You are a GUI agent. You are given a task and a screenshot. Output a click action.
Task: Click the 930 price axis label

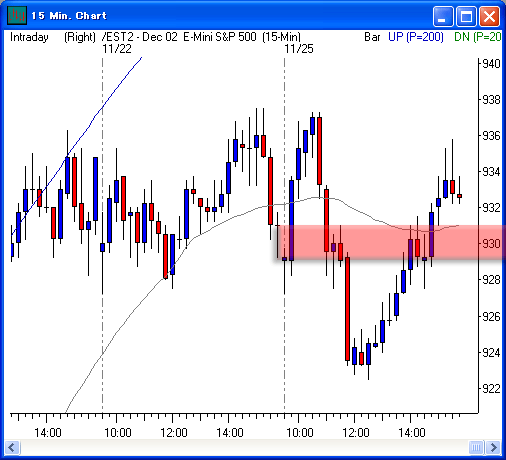(x=491, y=244)
